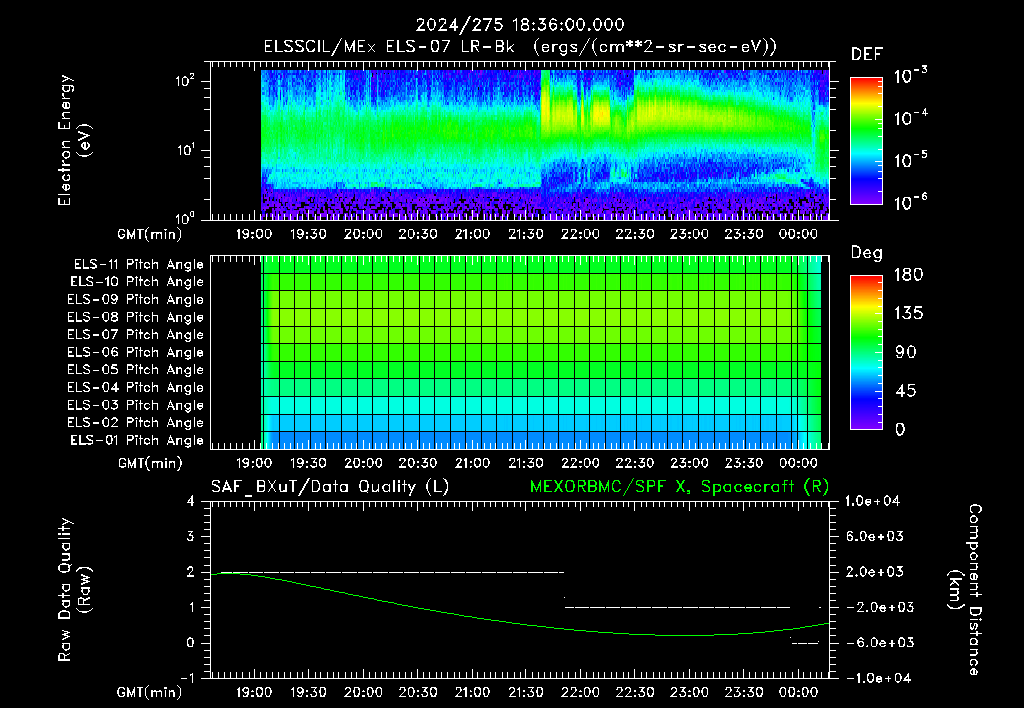Screen dimensions: 1024x708
Task: Click the 10^2 tick on electron energy axis
Action: pyautogui.click(x=185, y=81)
